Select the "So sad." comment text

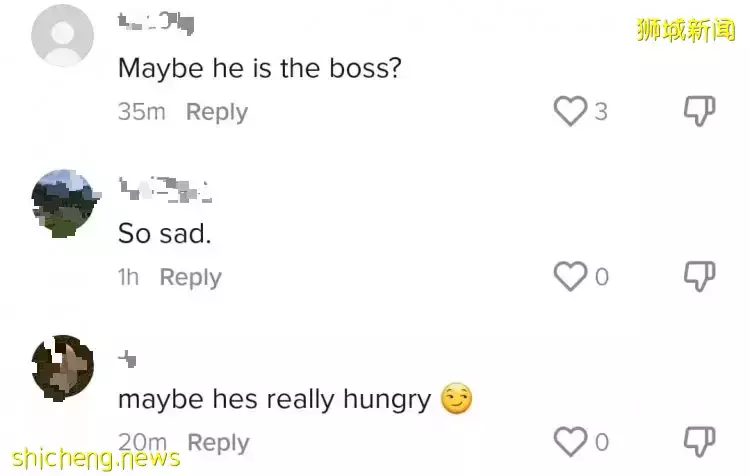pos(165,233)
